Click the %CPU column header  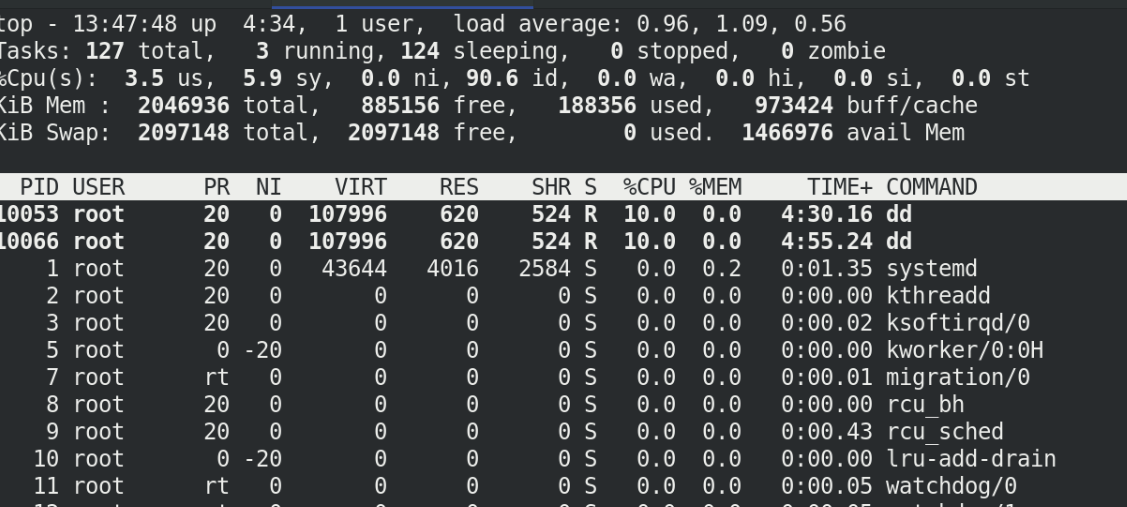(649, 187)
